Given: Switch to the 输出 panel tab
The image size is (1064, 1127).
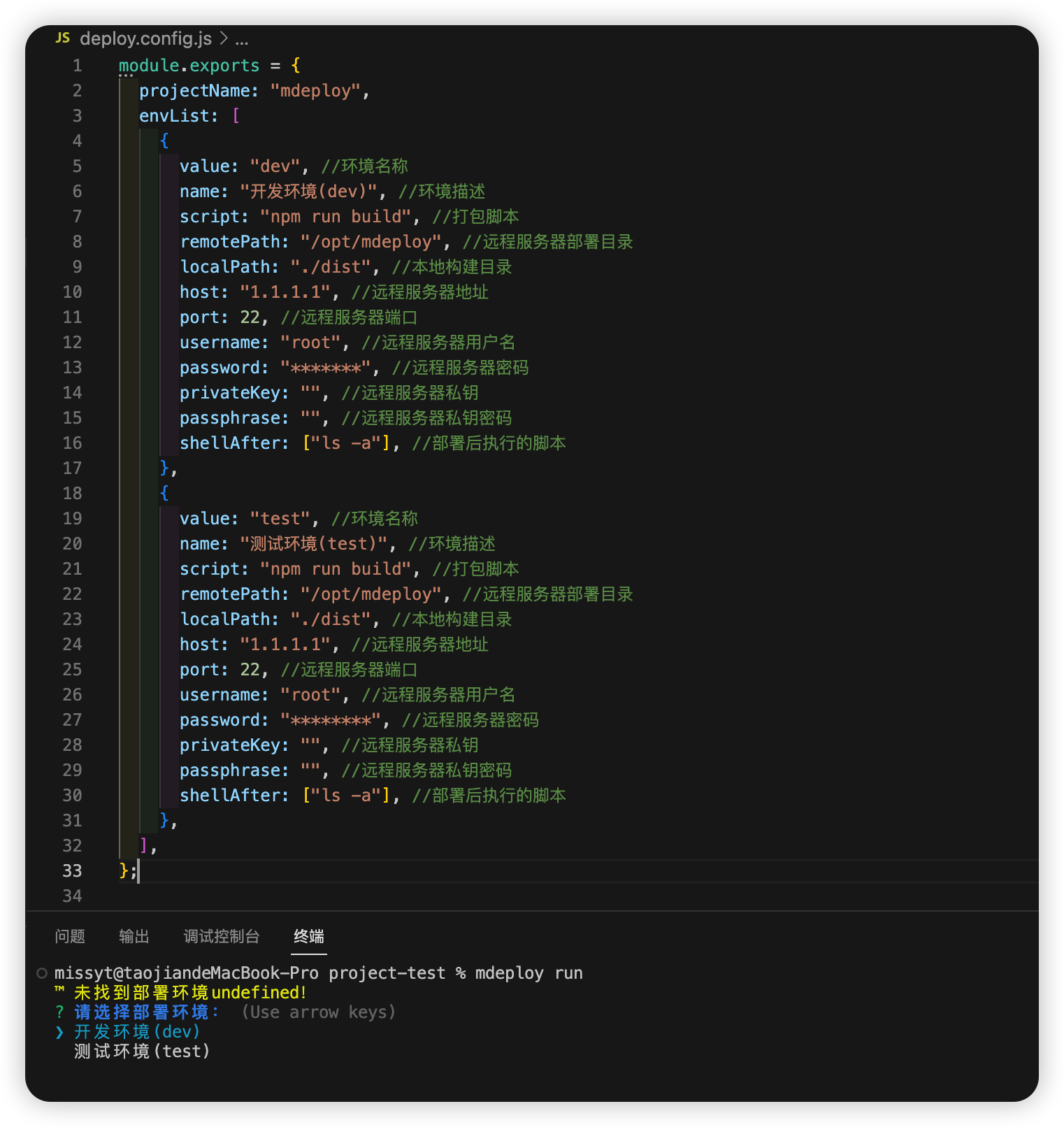Looking at the screenshot, I should point(134,936).
